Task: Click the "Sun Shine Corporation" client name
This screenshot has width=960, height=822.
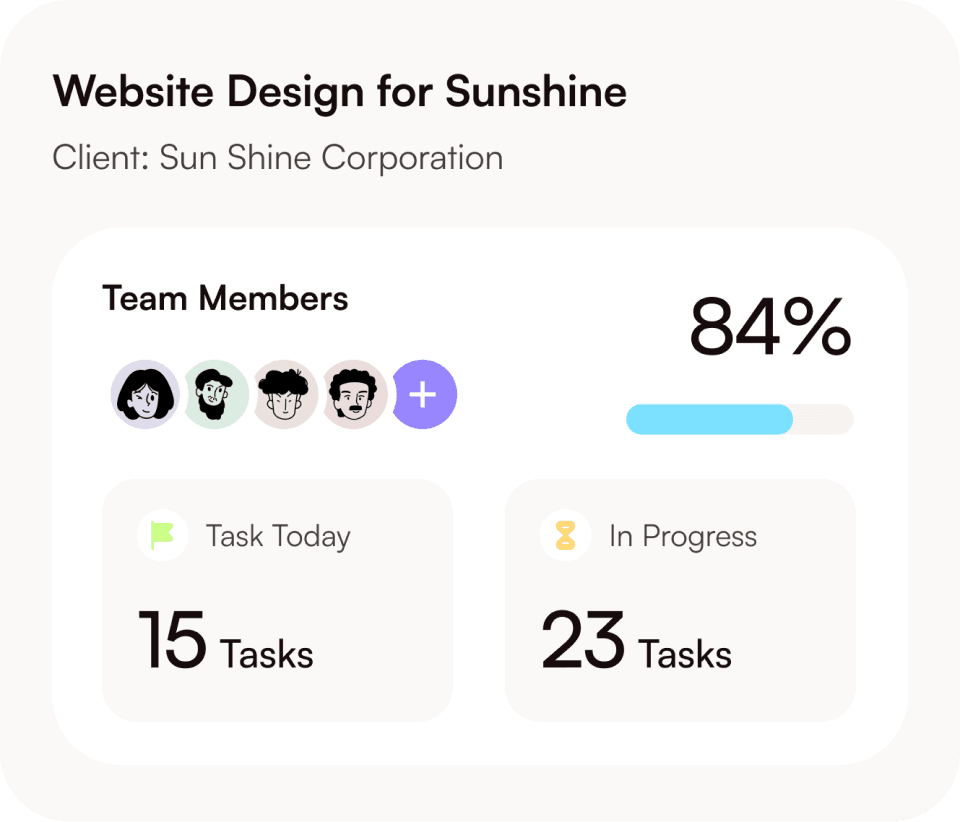Action: coord(331,158)
